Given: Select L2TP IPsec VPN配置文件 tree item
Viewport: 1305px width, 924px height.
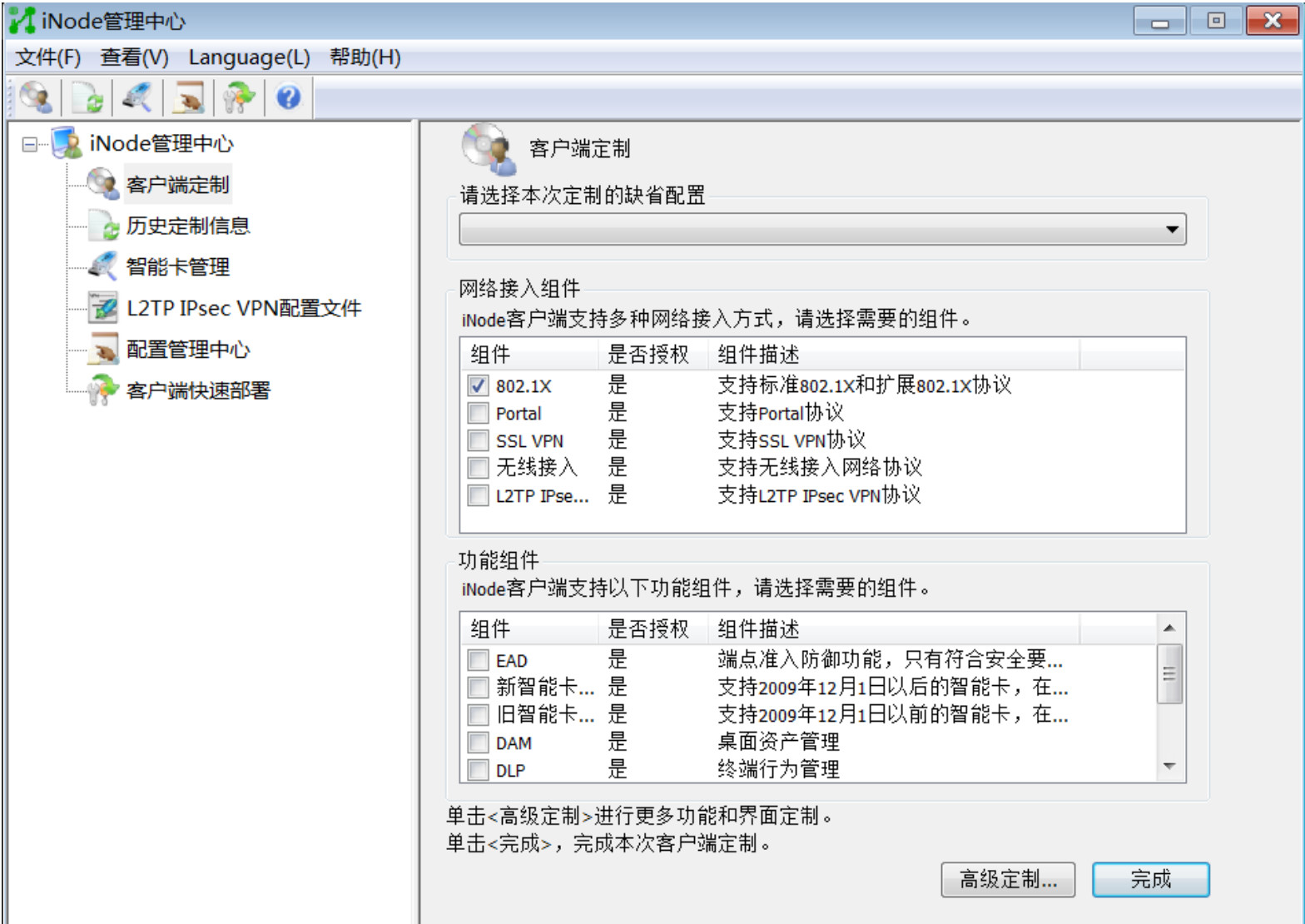Looking at the screenshot, I should [x=244, y=307].
